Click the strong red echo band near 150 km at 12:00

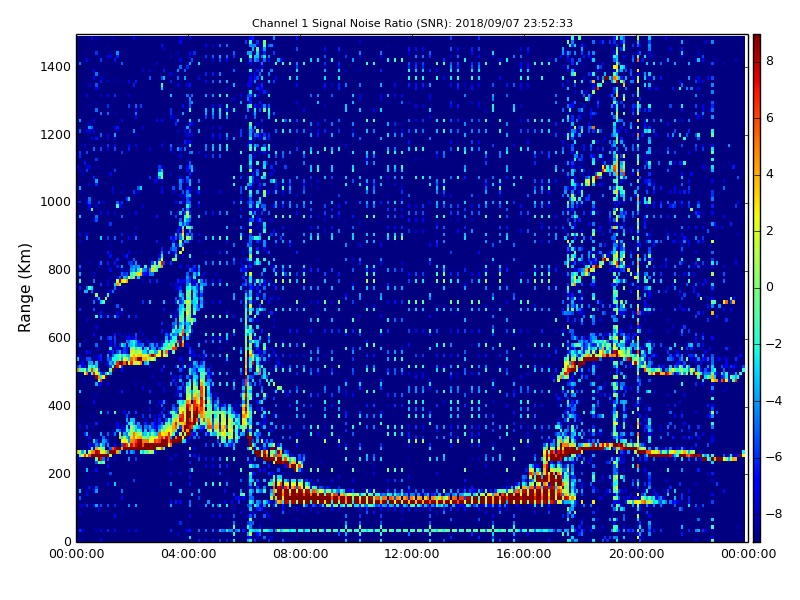(412, 498)
